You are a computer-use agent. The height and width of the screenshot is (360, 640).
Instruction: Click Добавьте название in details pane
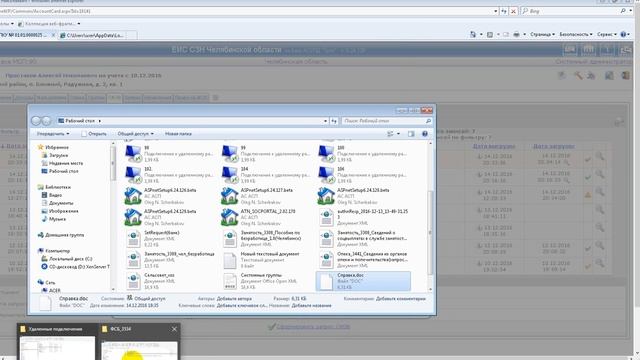tap(311, 305)
